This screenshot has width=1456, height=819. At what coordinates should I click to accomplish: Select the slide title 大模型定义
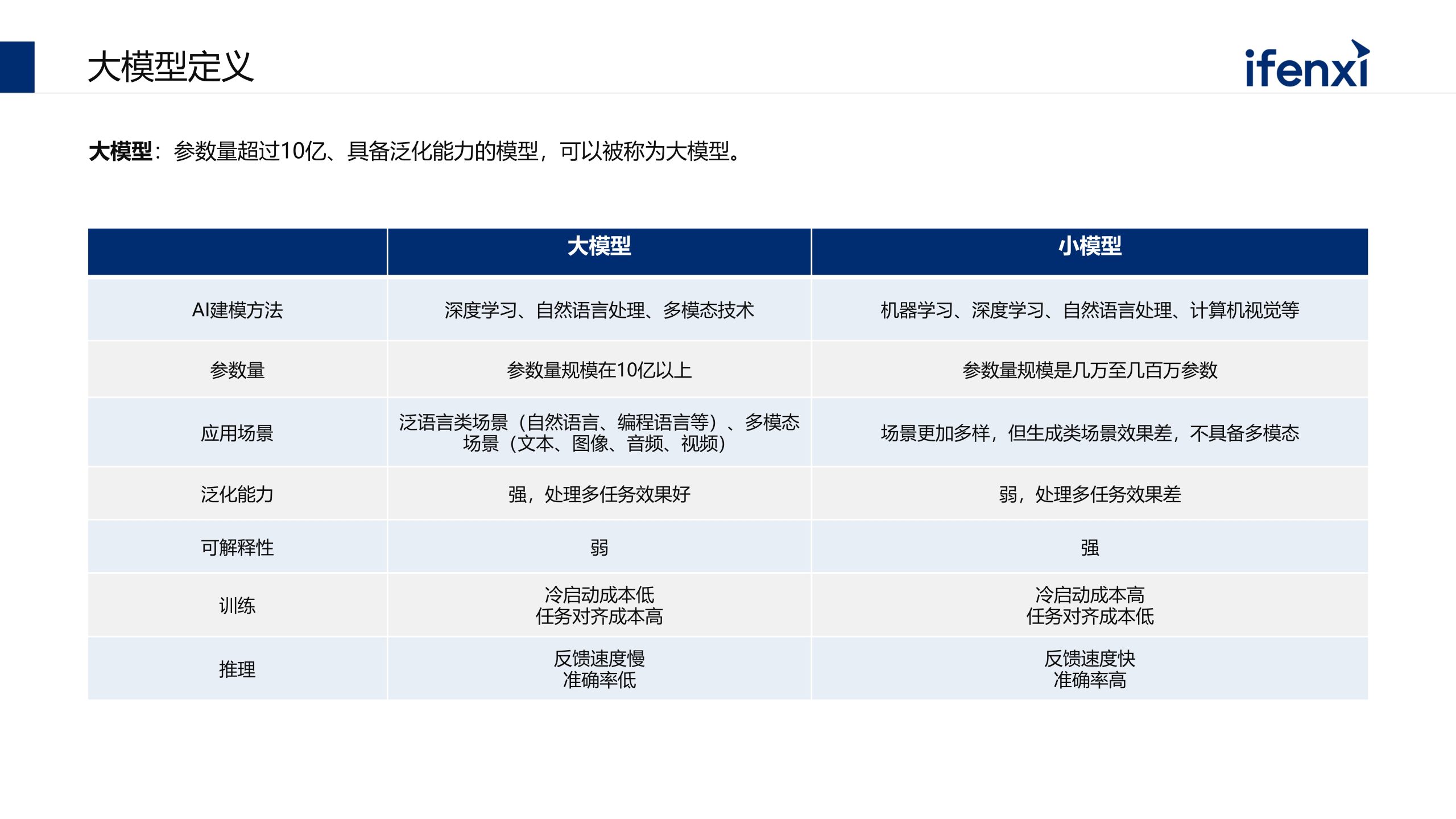tap(171, 67)
